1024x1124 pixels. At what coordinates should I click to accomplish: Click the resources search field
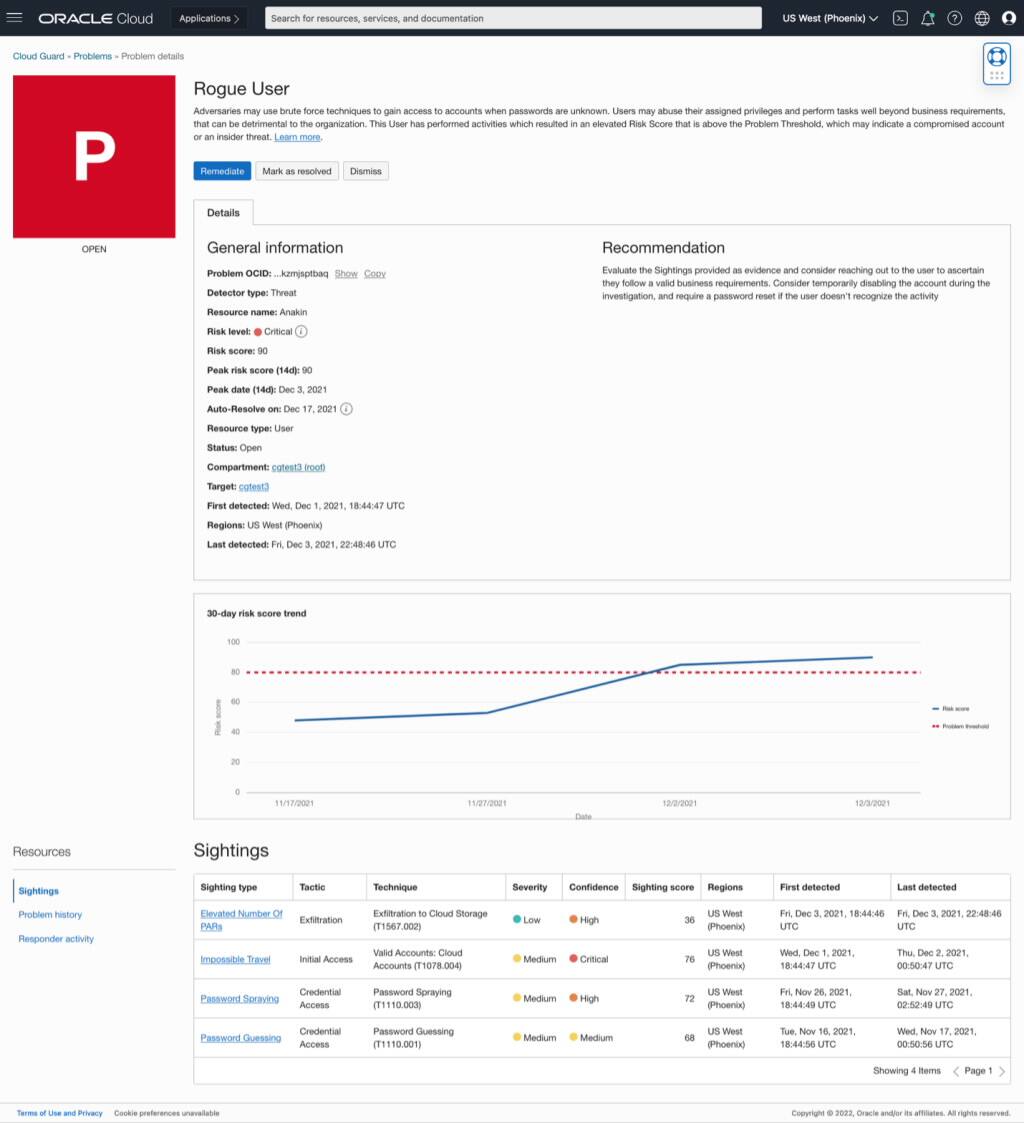512,17
